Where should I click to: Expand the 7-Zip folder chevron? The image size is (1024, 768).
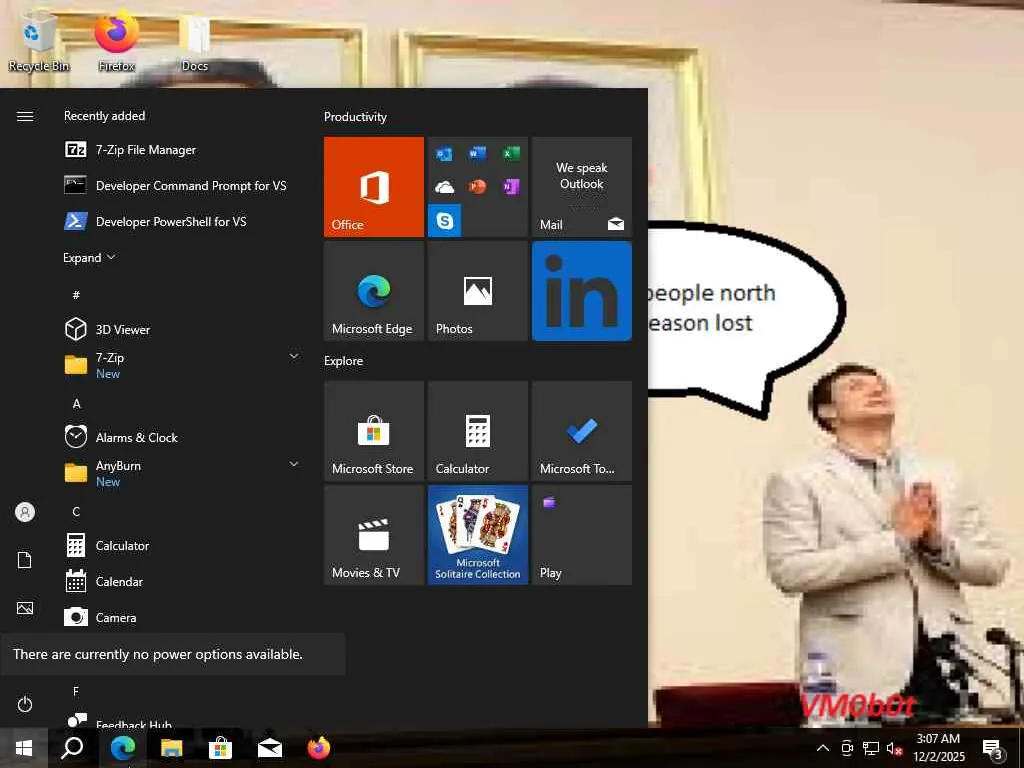click(294, 356)
